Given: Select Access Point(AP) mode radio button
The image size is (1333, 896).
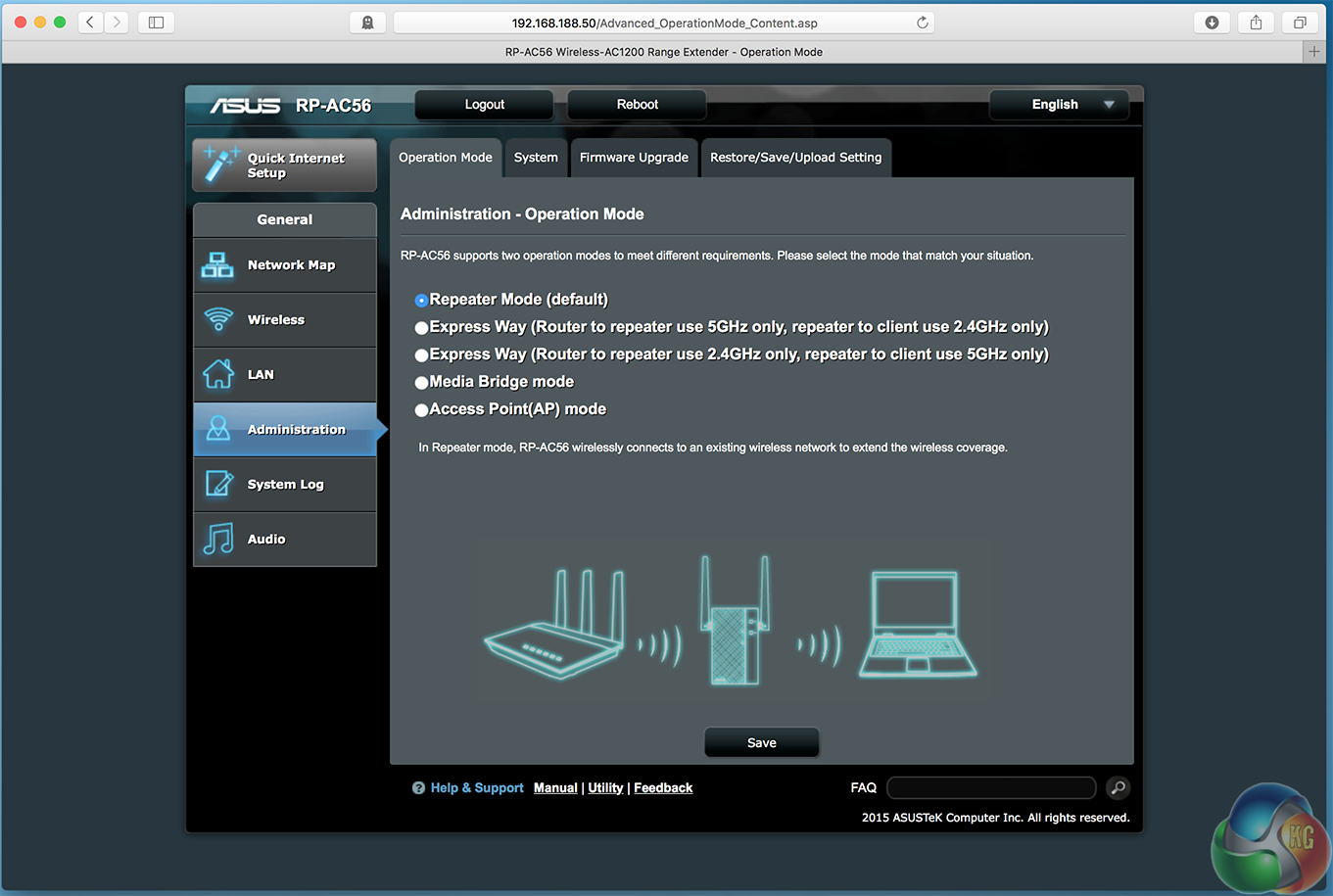Looking at the screenshot, I should pyautogui.click(x=421, y=410).
